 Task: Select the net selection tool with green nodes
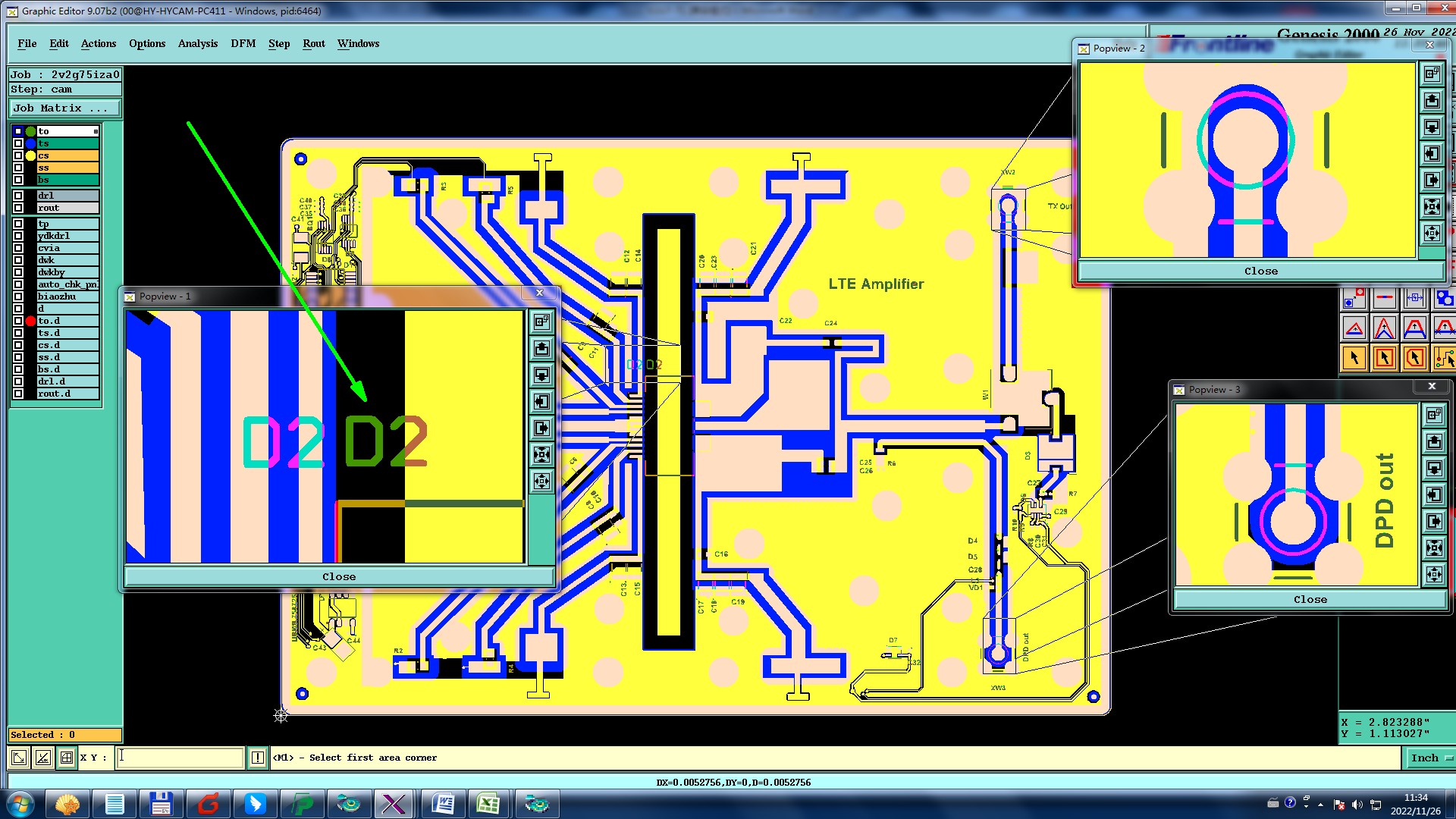click(x=1443, y=357)
